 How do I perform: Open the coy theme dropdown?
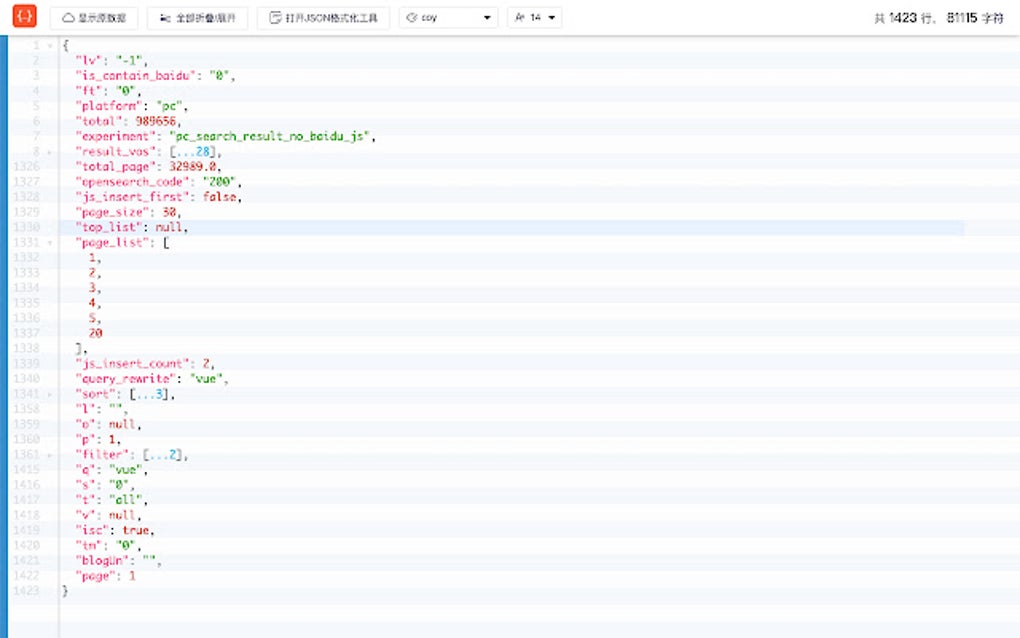448,16
